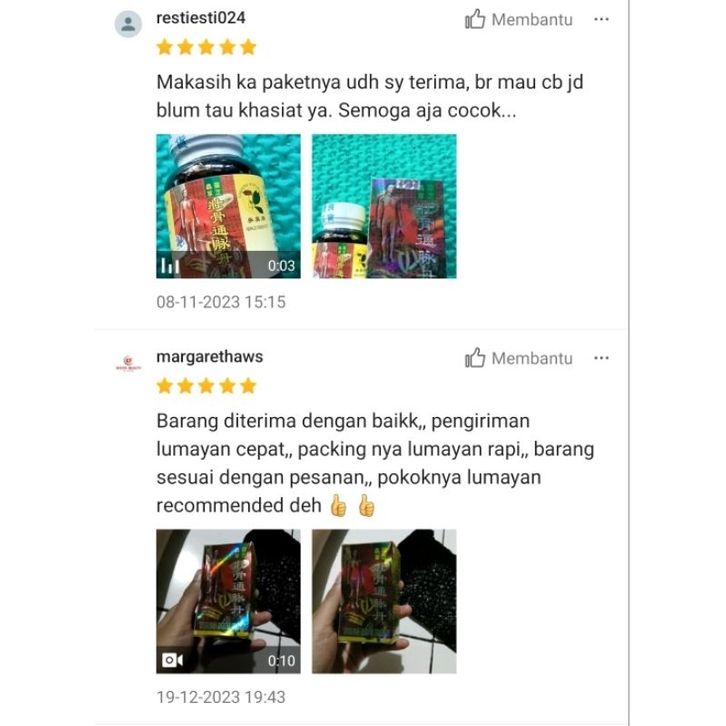Image resolution: width=726 pixels, height=726 pixels.
Task: Click Membantu label on margarethaws' review
Action: pos(532,359)
